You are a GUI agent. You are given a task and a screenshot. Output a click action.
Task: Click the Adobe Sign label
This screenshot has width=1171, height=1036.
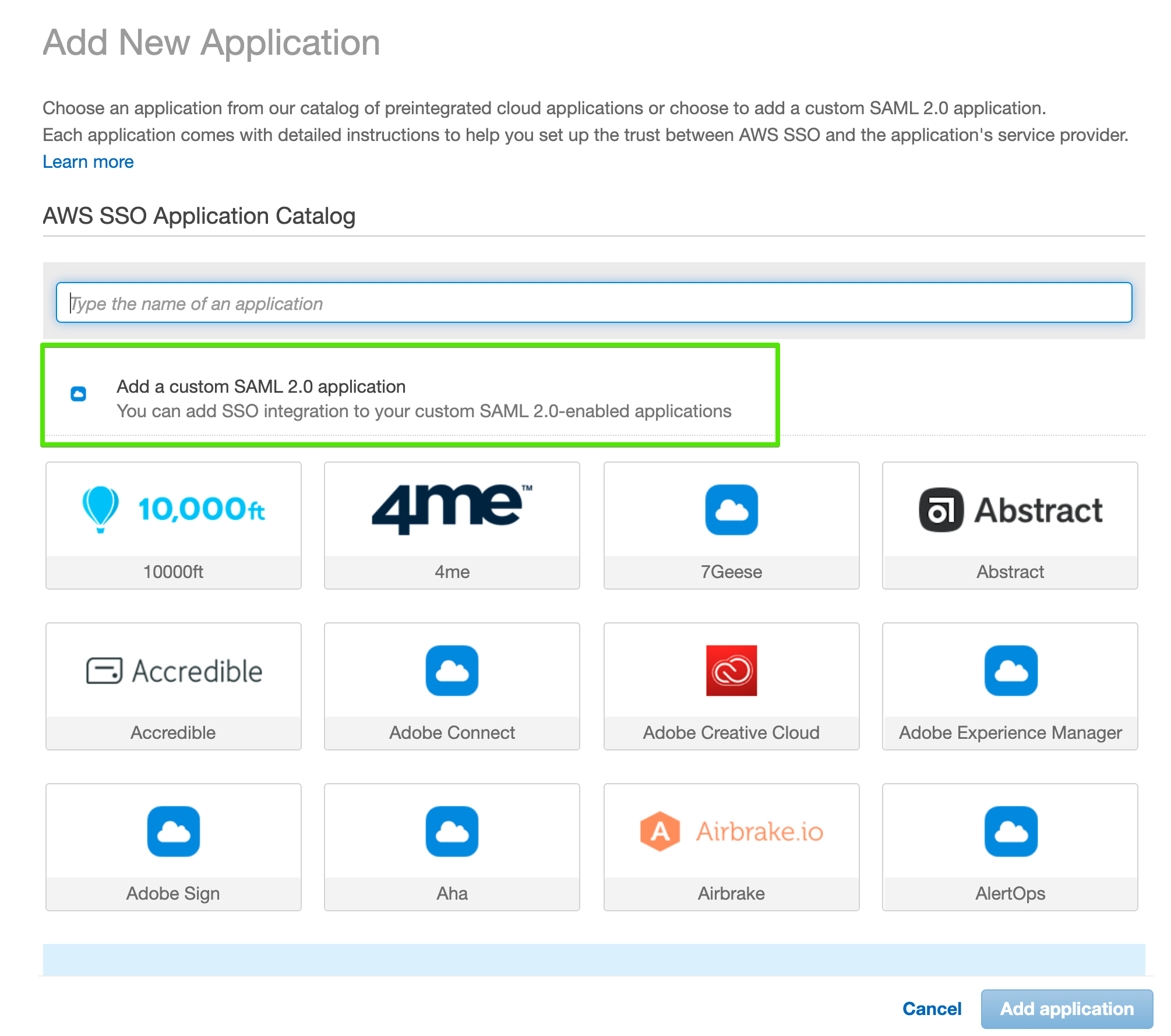(173, 893)
